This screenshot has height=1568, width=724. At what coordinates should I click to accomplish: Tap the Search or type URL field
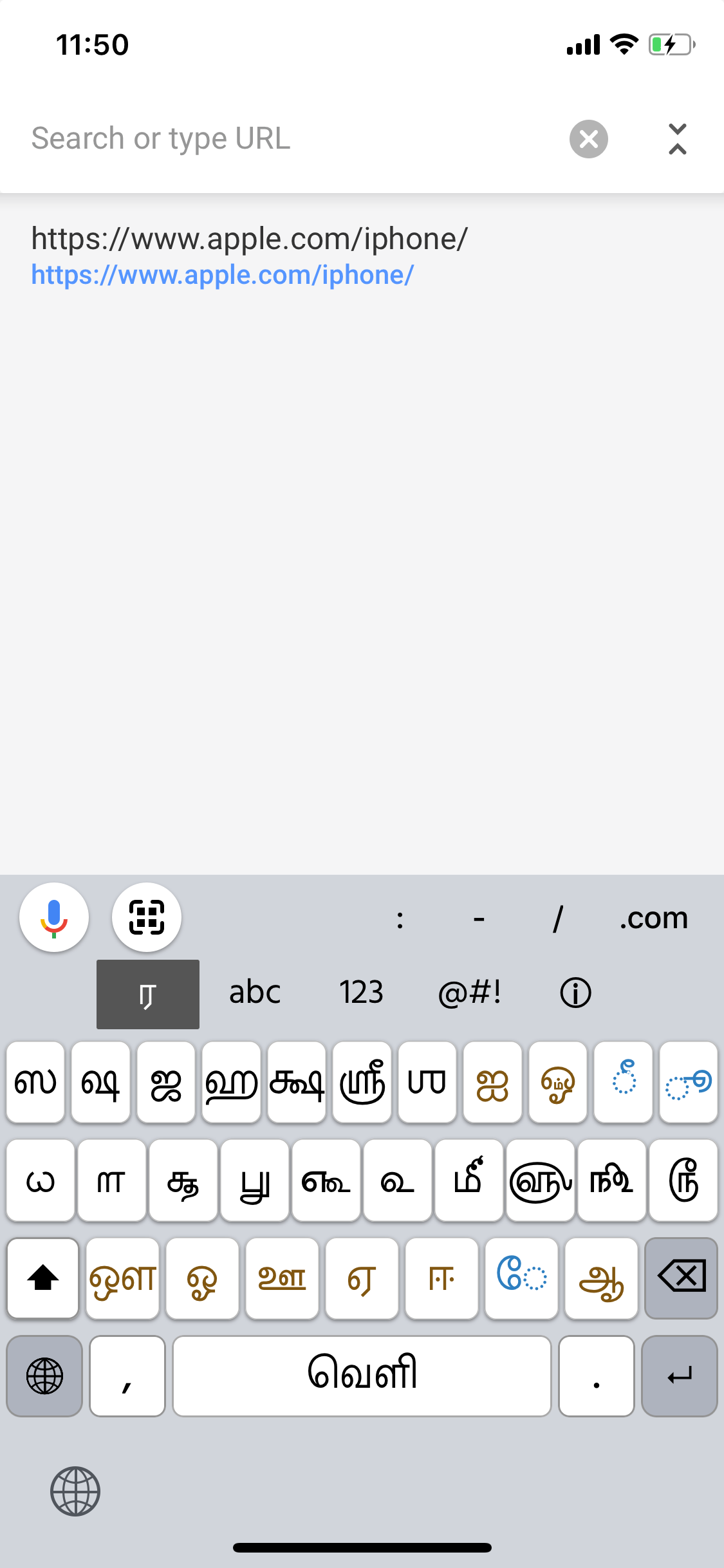pyautogui.click(x=283, y=138)
